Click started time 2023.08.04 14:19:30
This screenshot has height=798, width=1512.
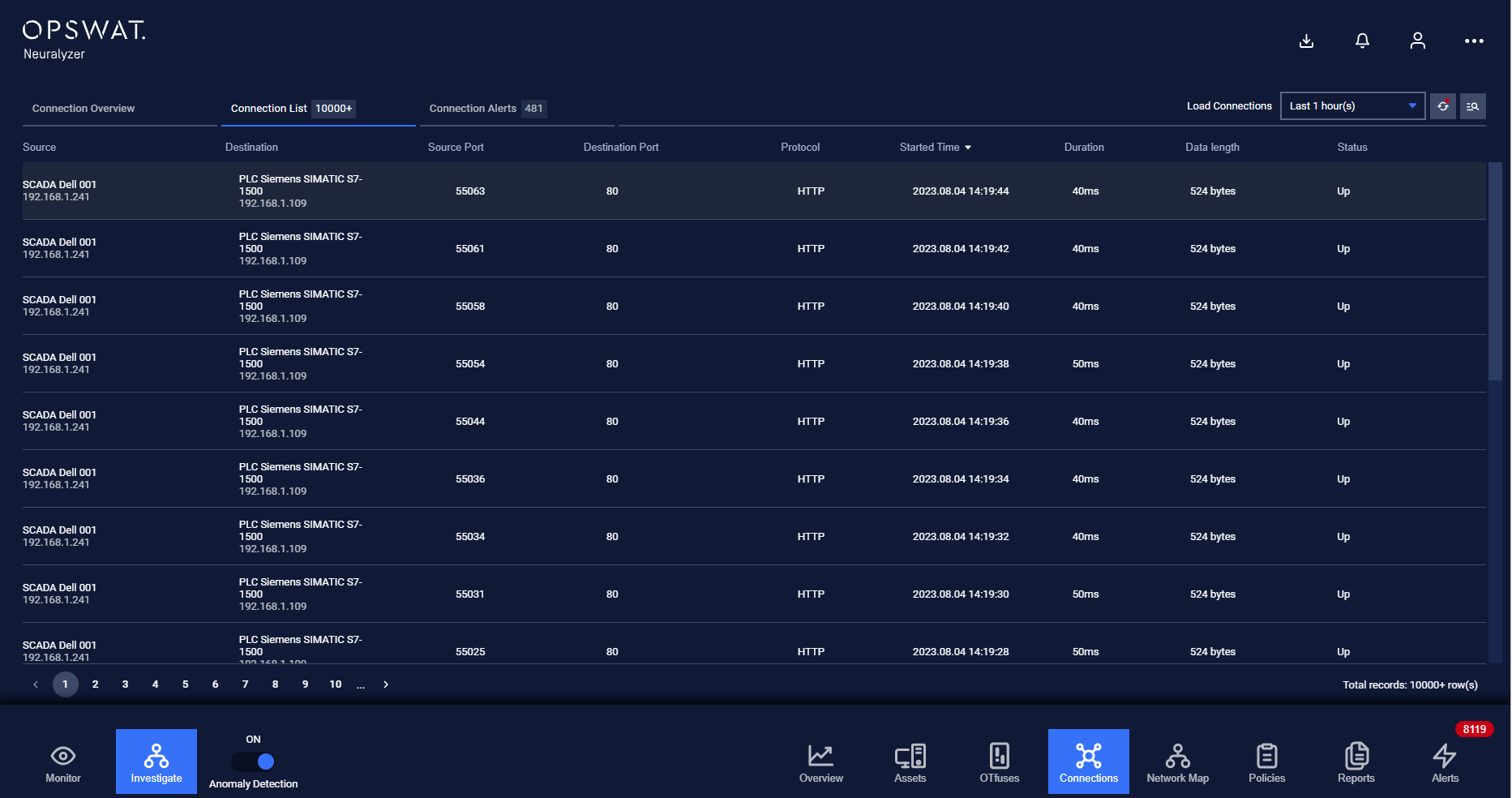961,594
